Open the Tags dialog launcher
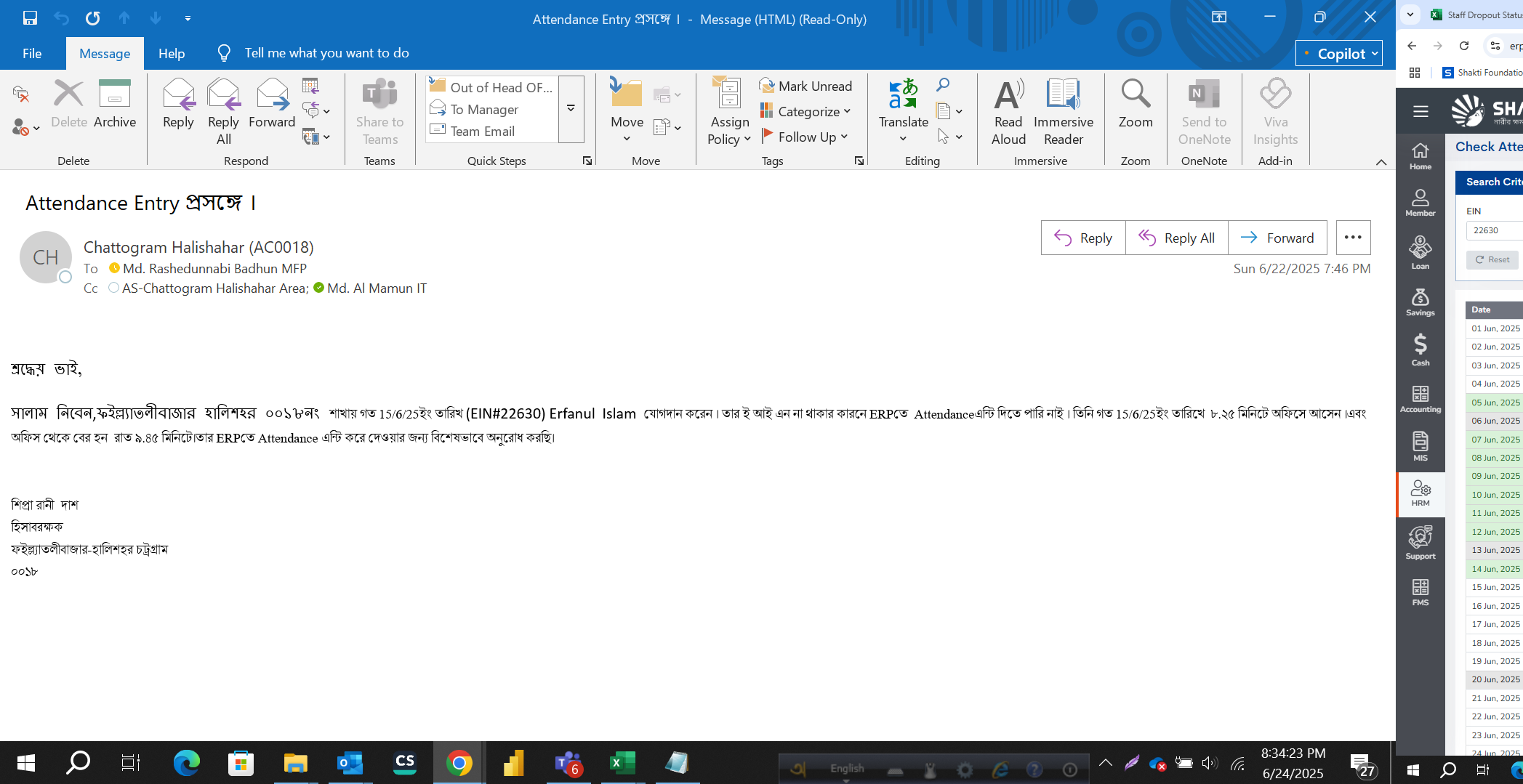This screenshot has height=784, width=1523. (x=859, y=161)
